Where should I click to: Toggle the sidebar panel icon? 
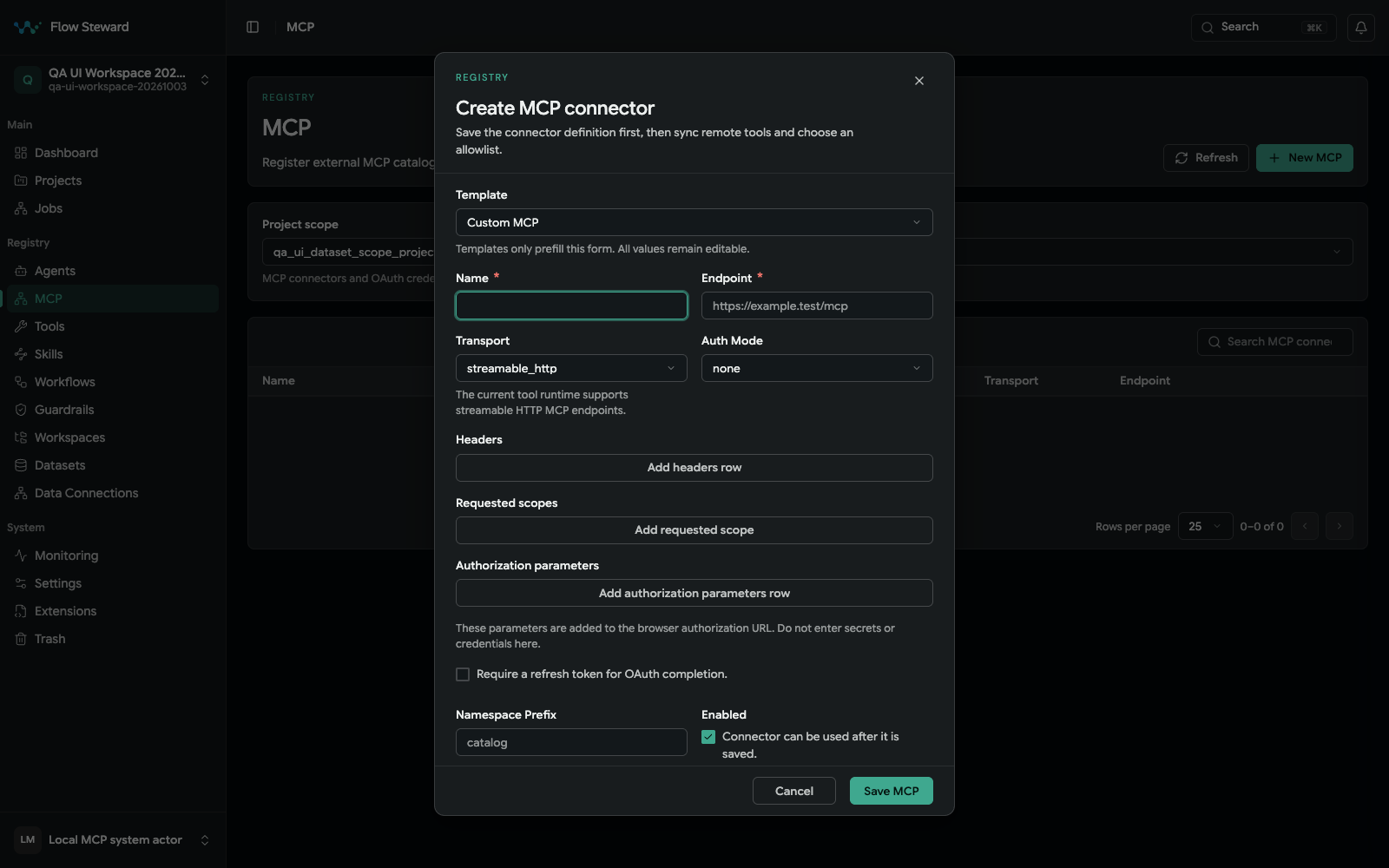click(253, 27)
